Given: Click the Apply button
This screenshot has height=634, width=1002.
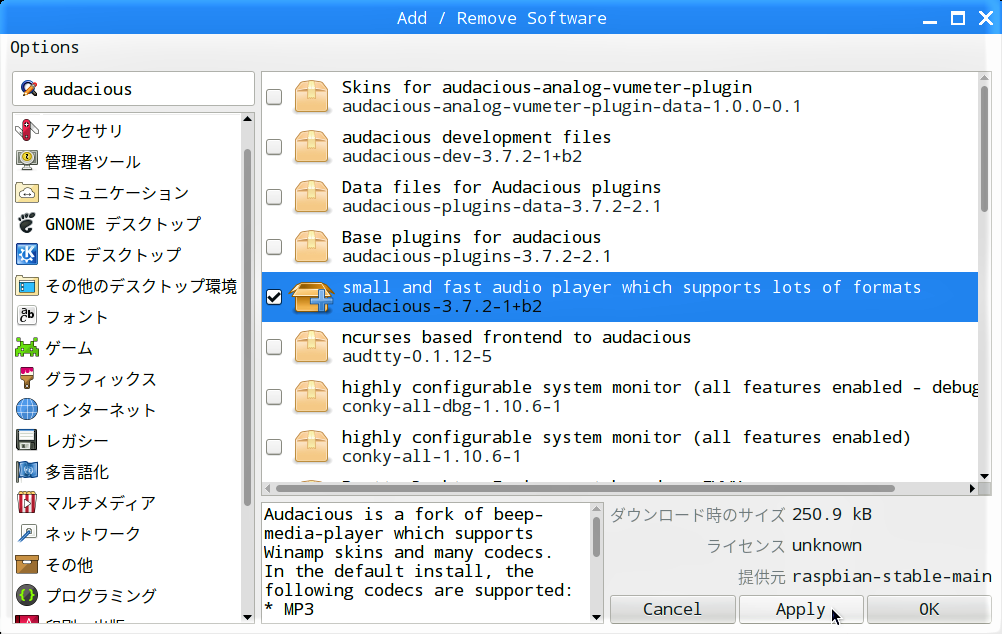Looking at the screenshot, I should [x=801, y=609].
